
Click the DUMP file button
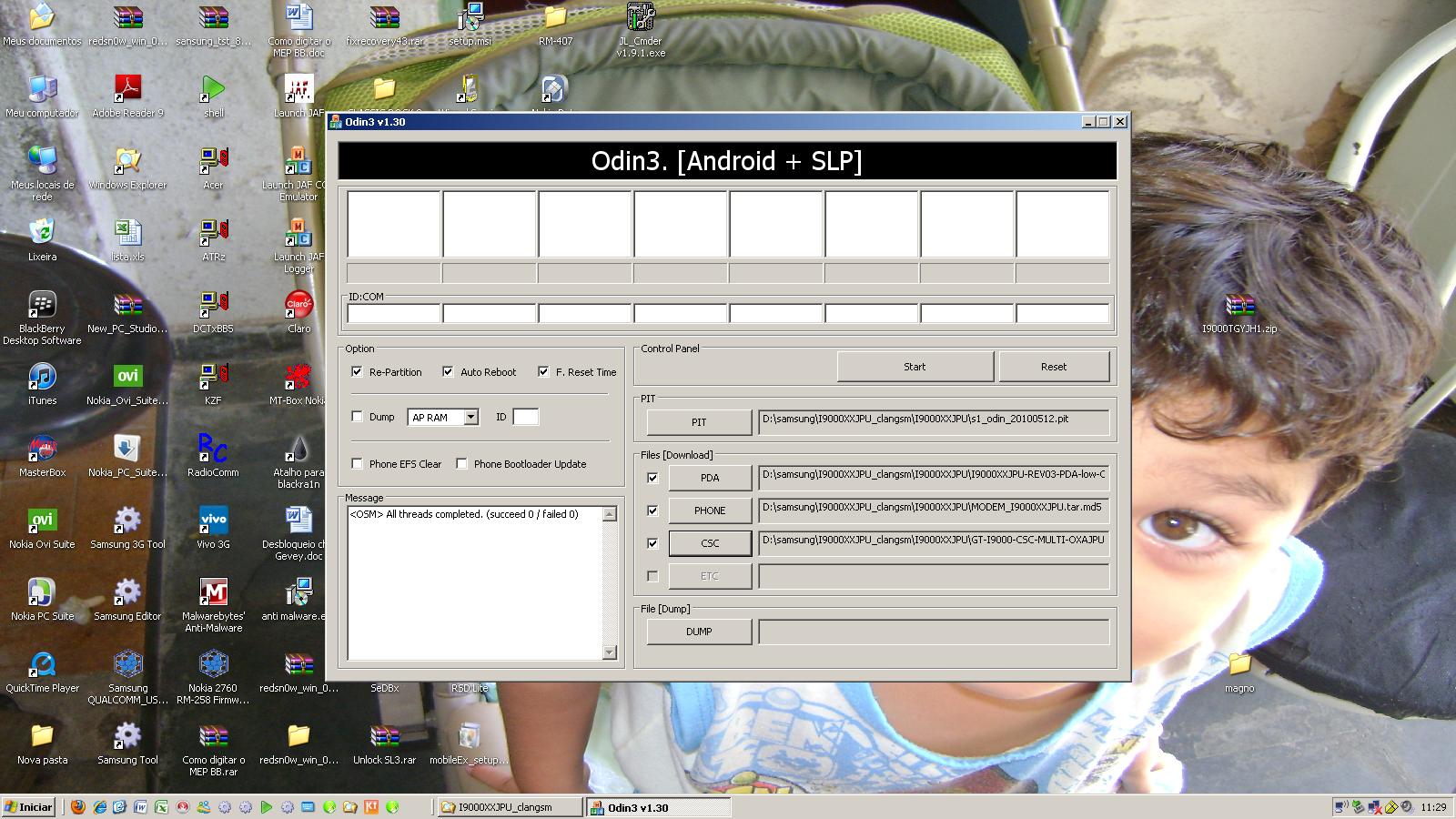pyautogui.click(x=699, y=632)
